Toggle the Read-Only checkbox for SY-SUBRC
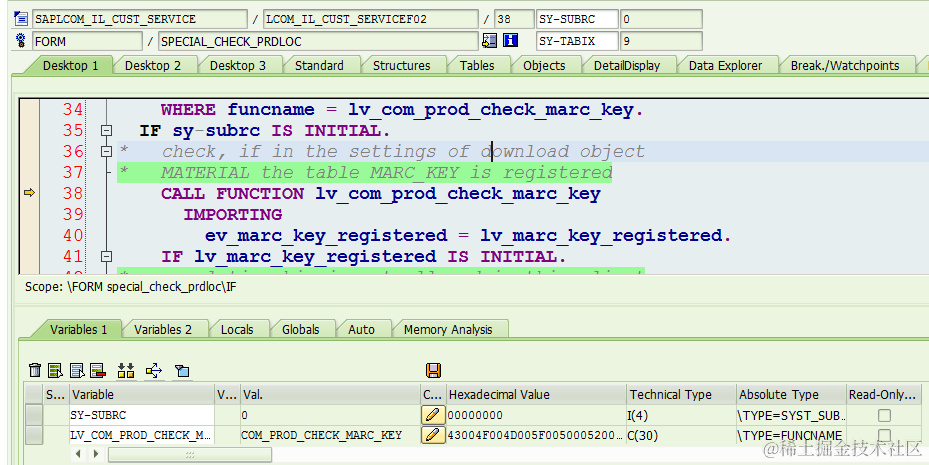This screenshot has width=929, height=465. point(884,415)
